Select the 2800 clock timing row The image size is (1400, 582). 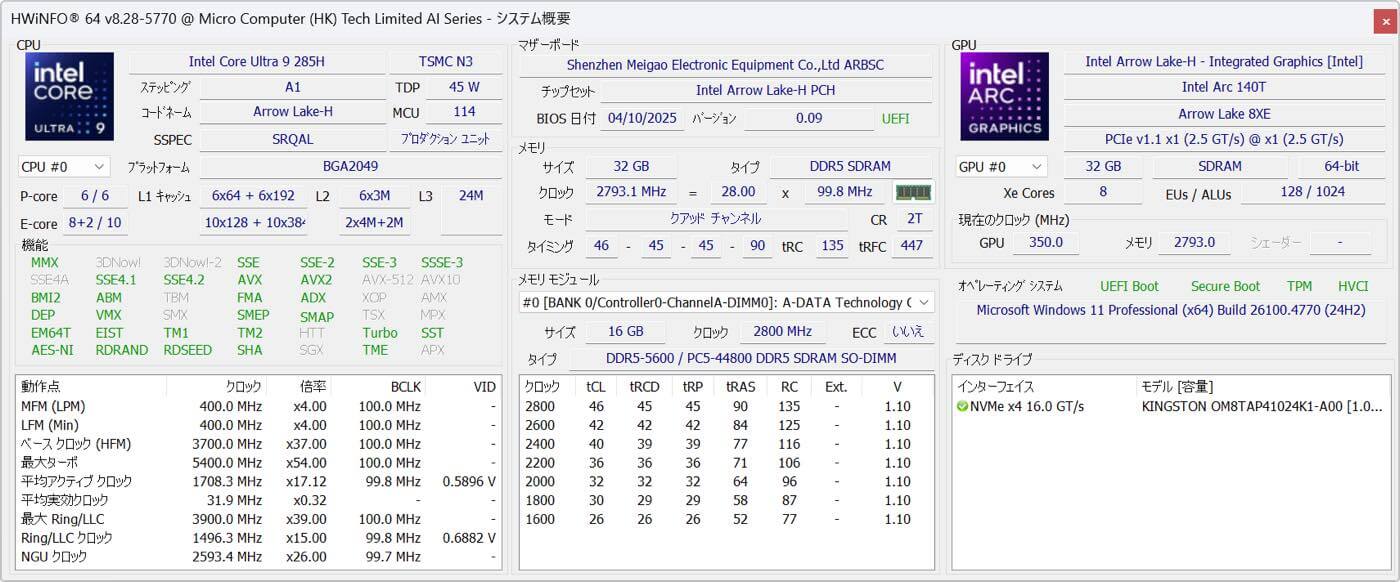tap(727, 406)
